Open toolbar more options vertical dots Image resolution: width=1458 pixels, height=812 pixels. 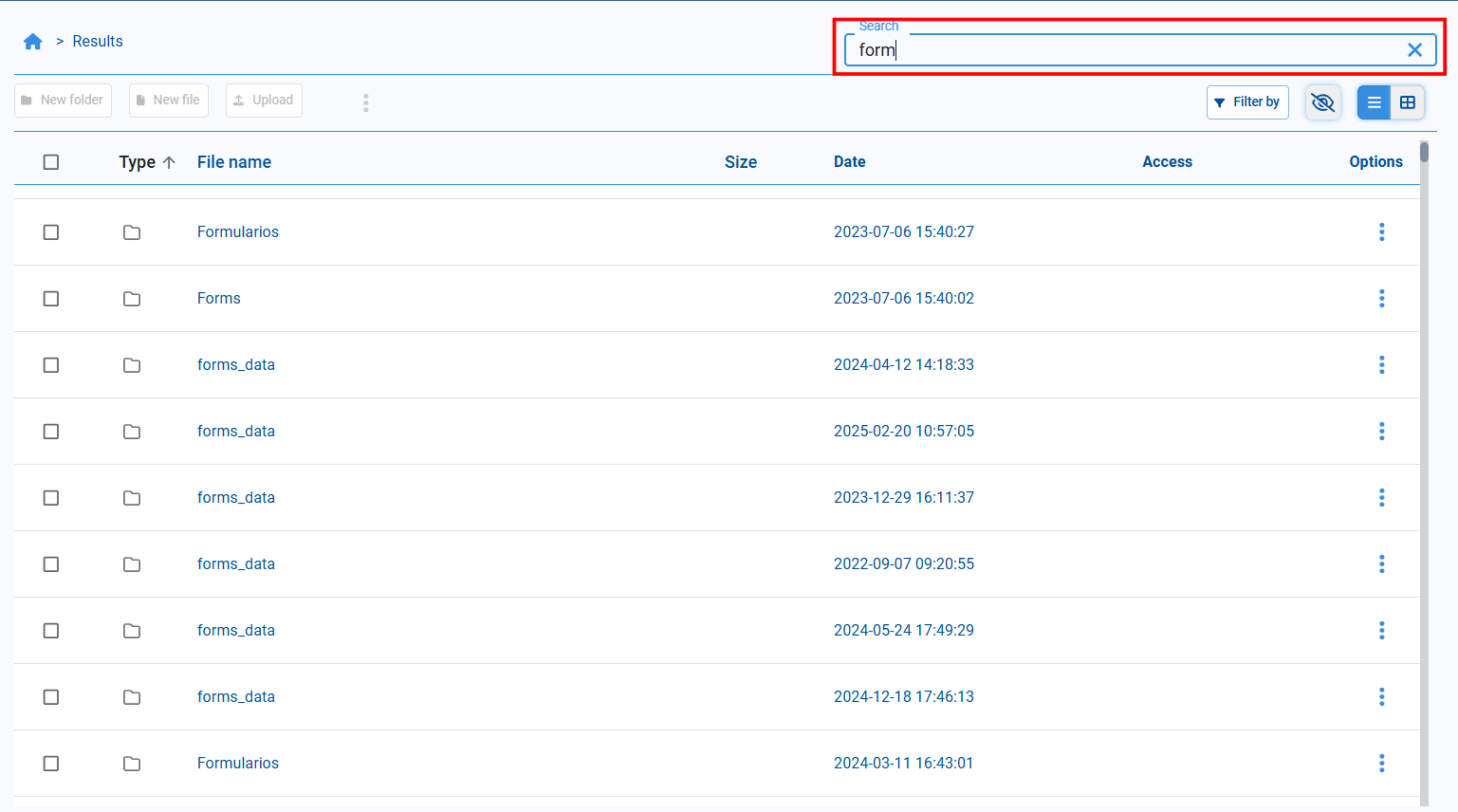[x=366, y=102]
